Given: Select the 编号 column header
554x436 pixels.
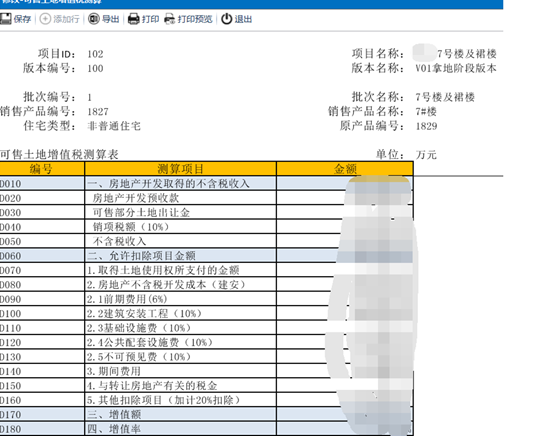Looking at the screenshot, I should tap(42, 169).
